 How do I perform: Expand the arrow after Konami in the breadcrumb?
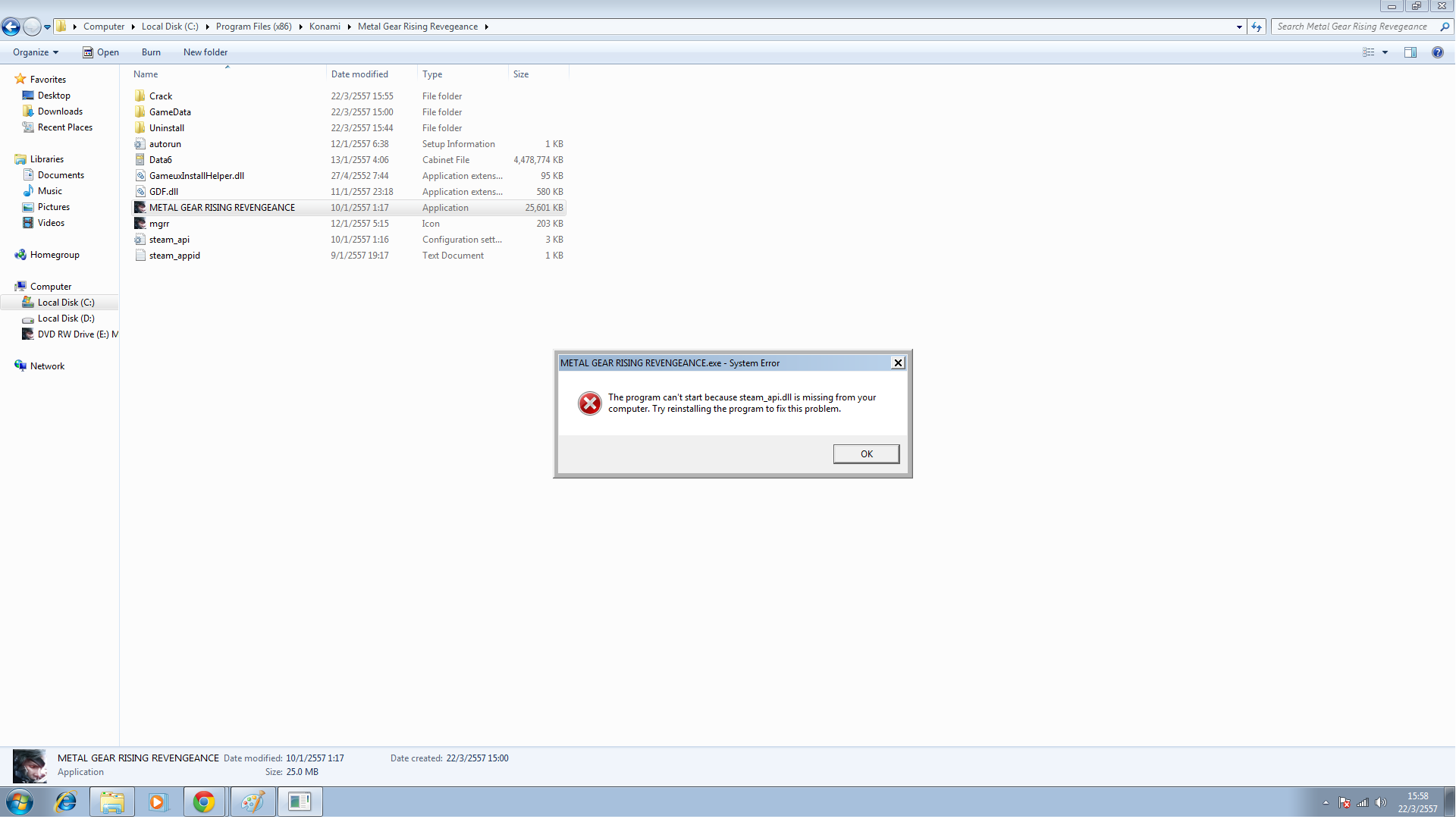pos(350,27)
